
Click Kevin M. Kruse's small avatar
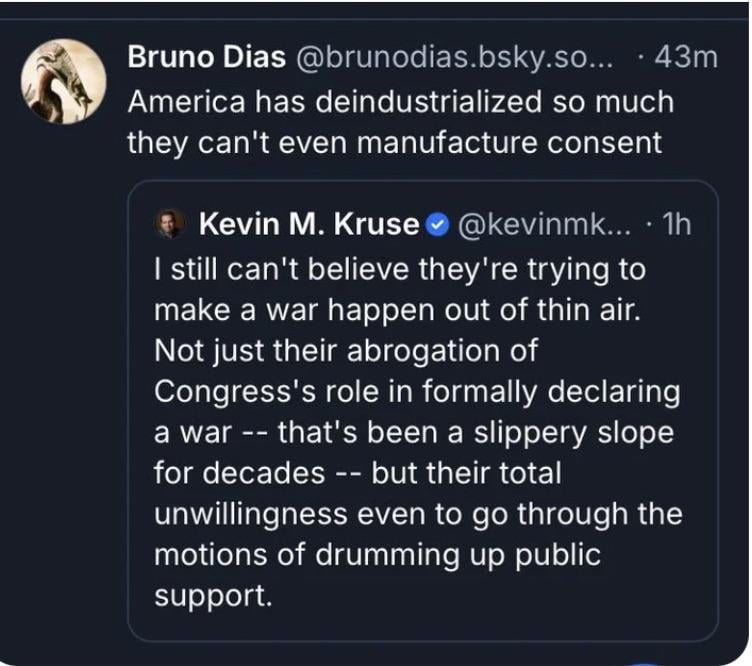169,225
